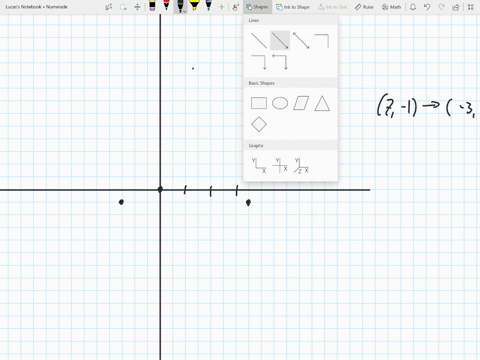
Task: Insert the three-axis XYZ graph
Action: 301,165
